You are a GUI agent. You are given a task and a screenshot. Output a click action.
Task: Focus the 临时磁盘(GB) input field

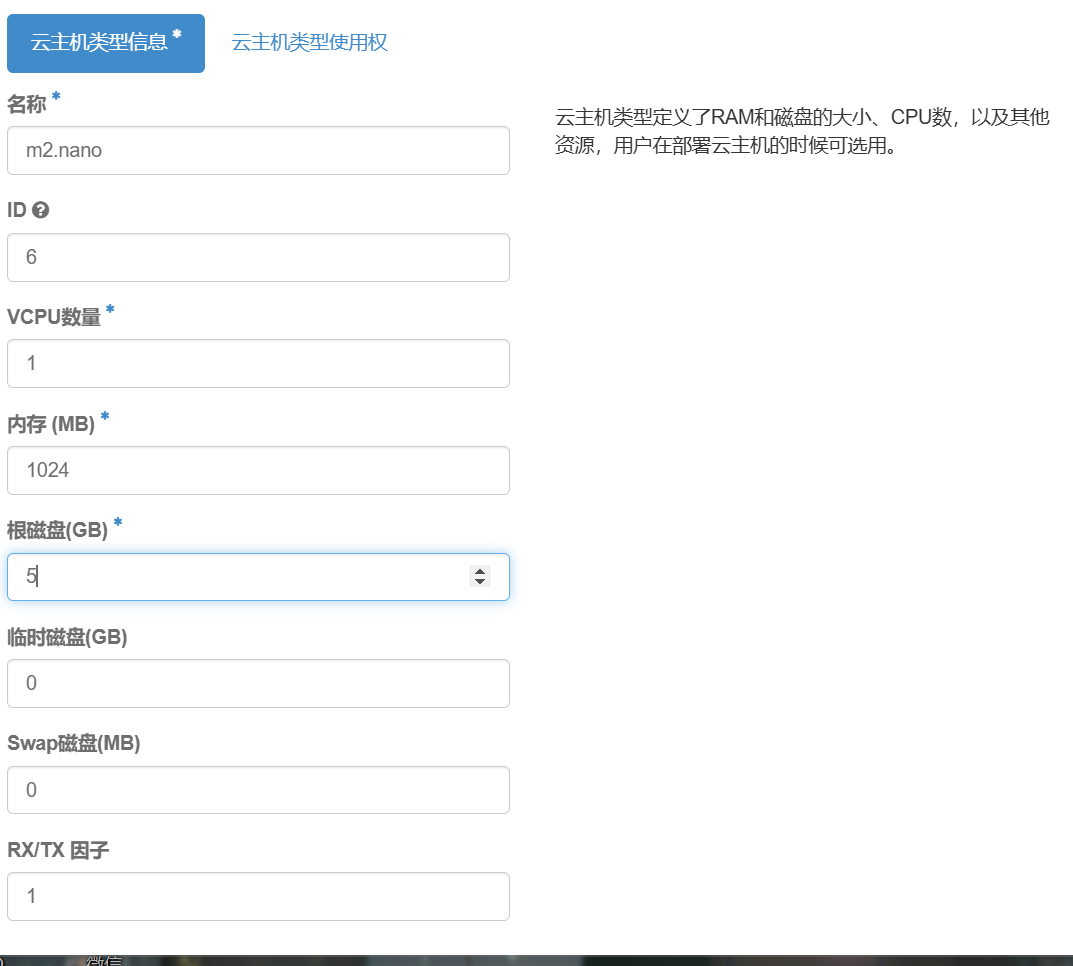pyautogui.click(x=258, y=683)
